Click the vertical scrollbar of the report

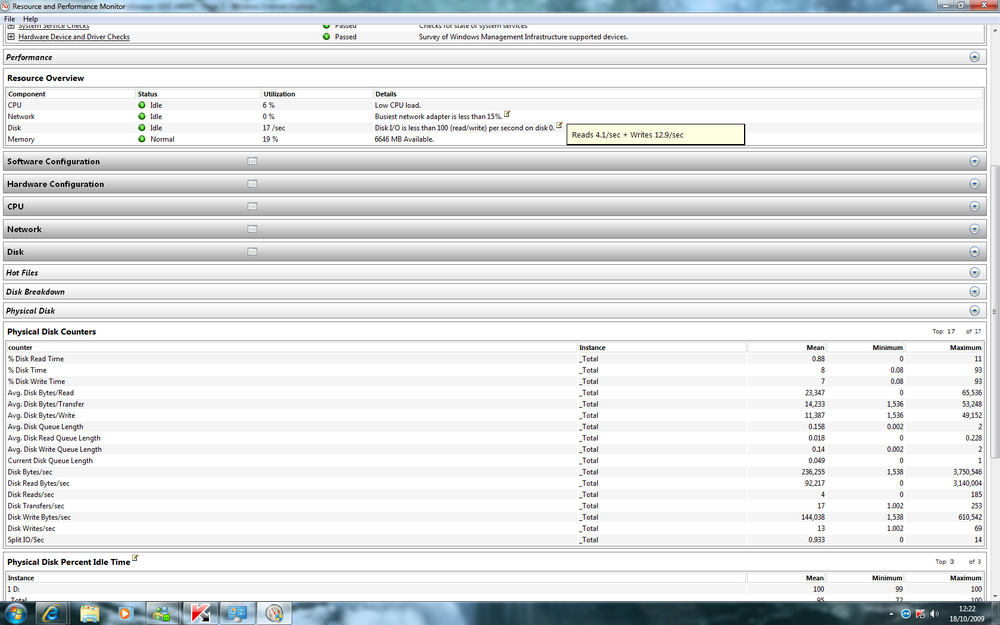tap(995, 311)
